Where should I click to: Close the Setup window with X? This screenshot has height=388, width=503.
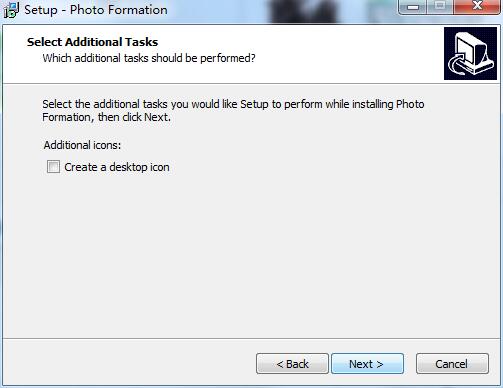pos(477,7)
